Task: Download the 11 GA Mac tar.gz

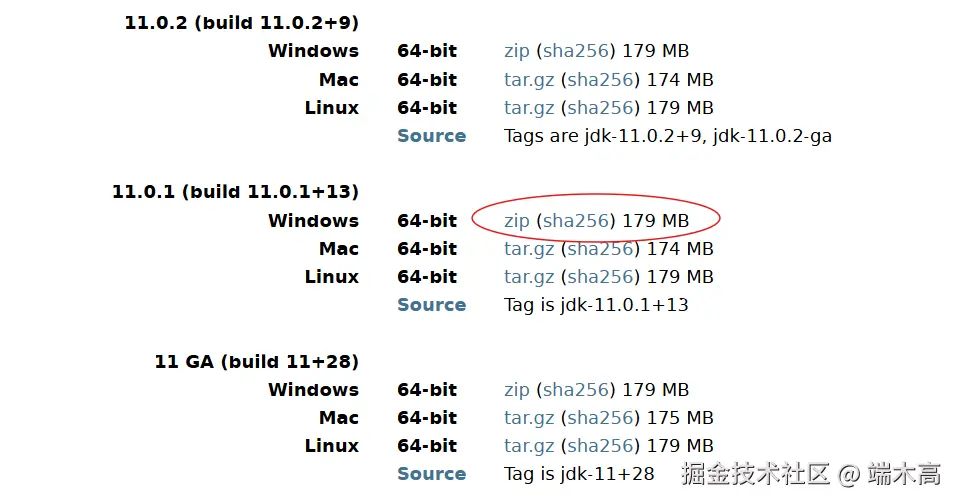Action: [529, 418]
